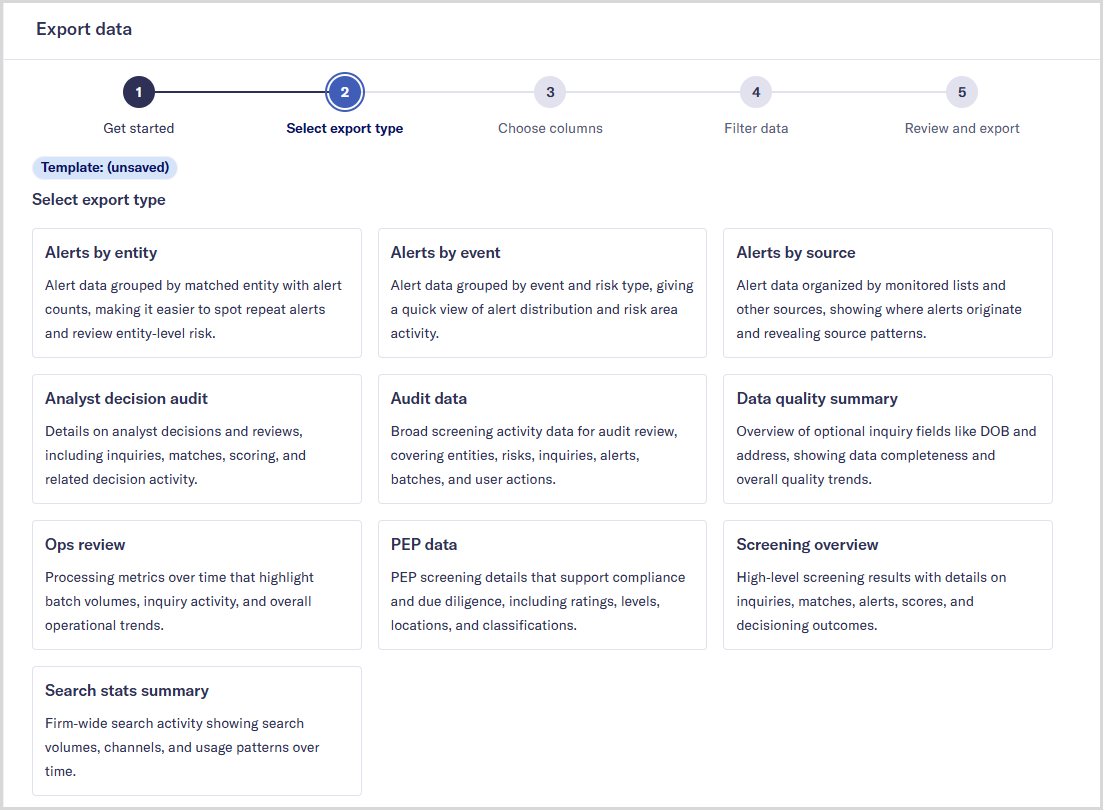The width and height of the screenshot is (1103, 810).
Task: Pick the Analyst decision audit card
Action: coord(197,439)
